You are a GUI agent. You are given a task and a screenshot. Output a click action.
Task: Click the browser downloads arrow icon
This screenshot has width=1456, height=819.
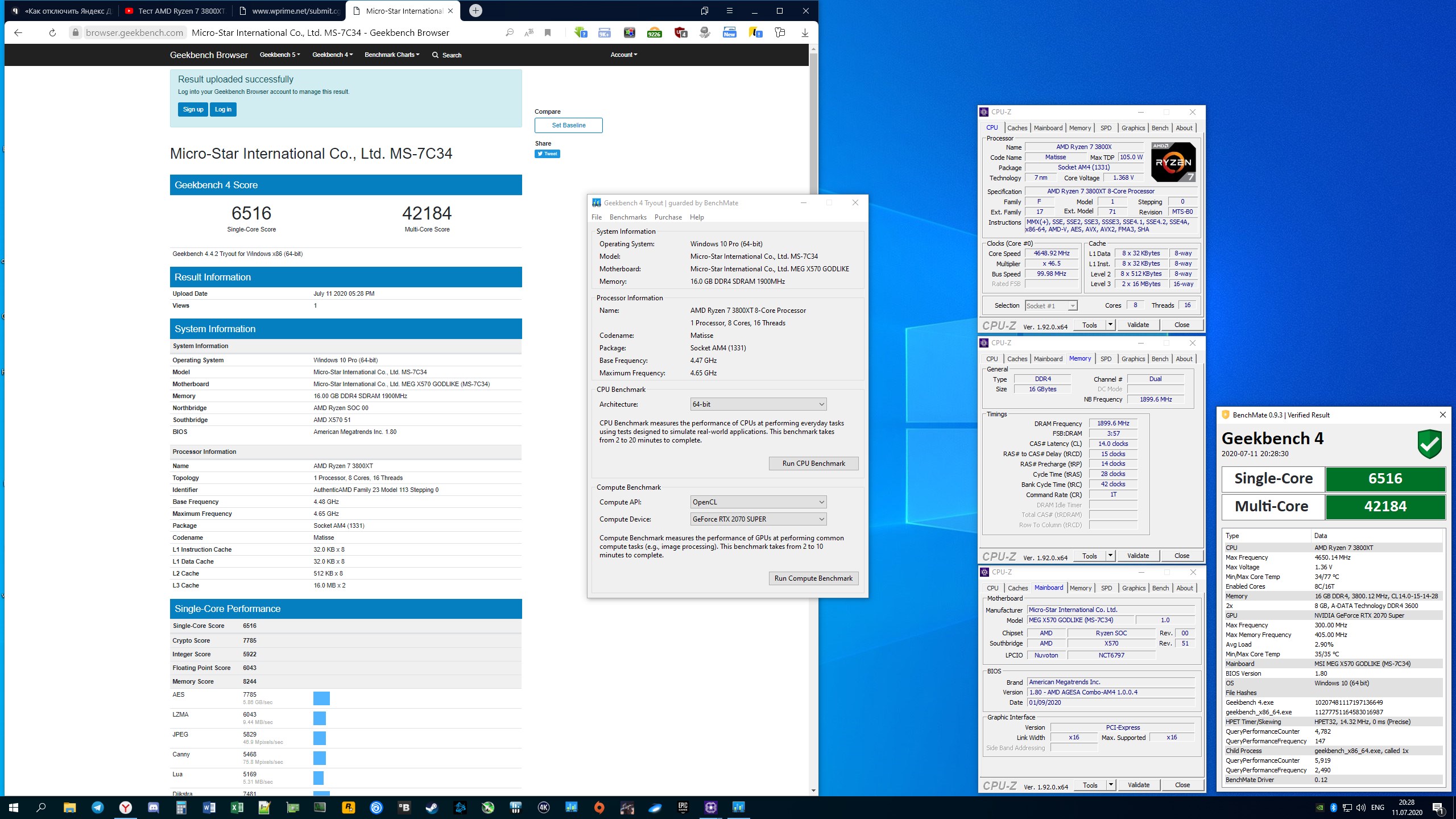tap(805, 33)
